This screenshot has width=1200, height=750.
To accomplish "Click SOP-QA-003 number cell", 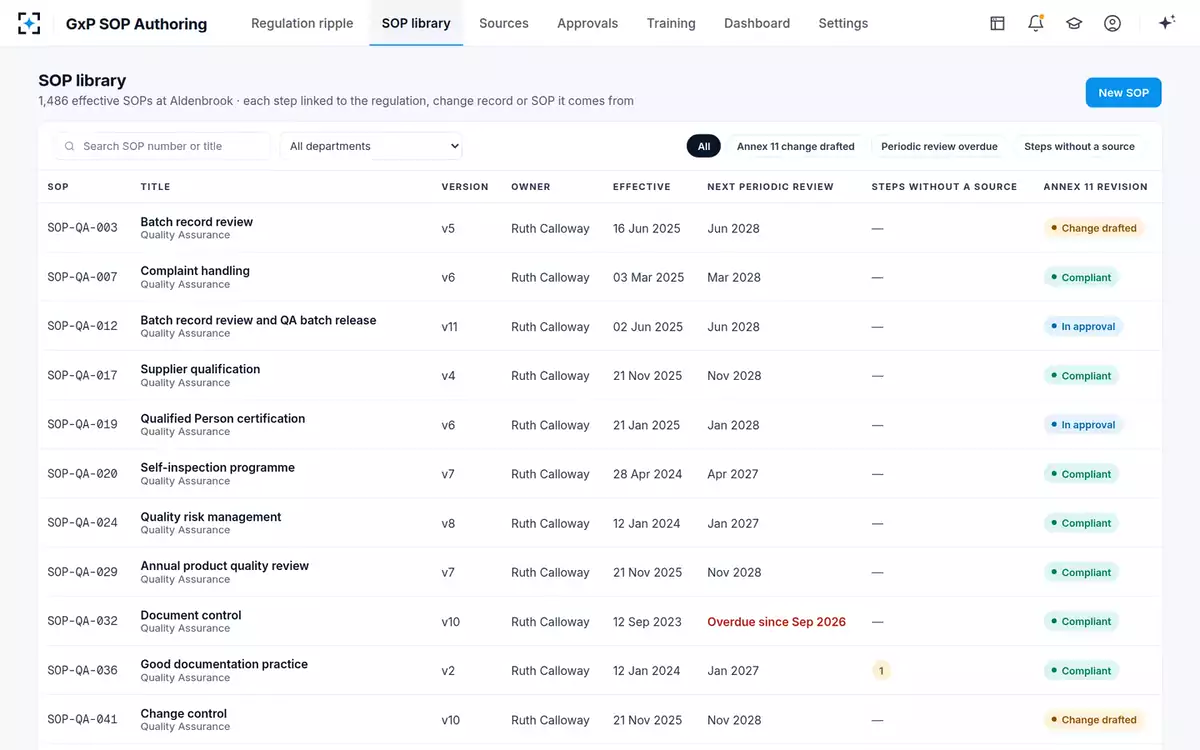I will 82,228.
